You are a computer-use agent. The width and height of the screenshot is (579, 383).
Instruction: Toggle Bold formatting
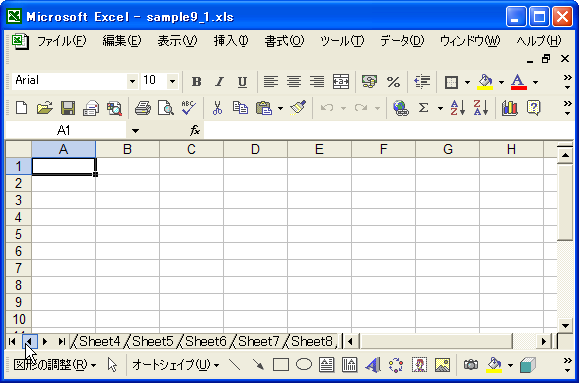click(196, 82)
